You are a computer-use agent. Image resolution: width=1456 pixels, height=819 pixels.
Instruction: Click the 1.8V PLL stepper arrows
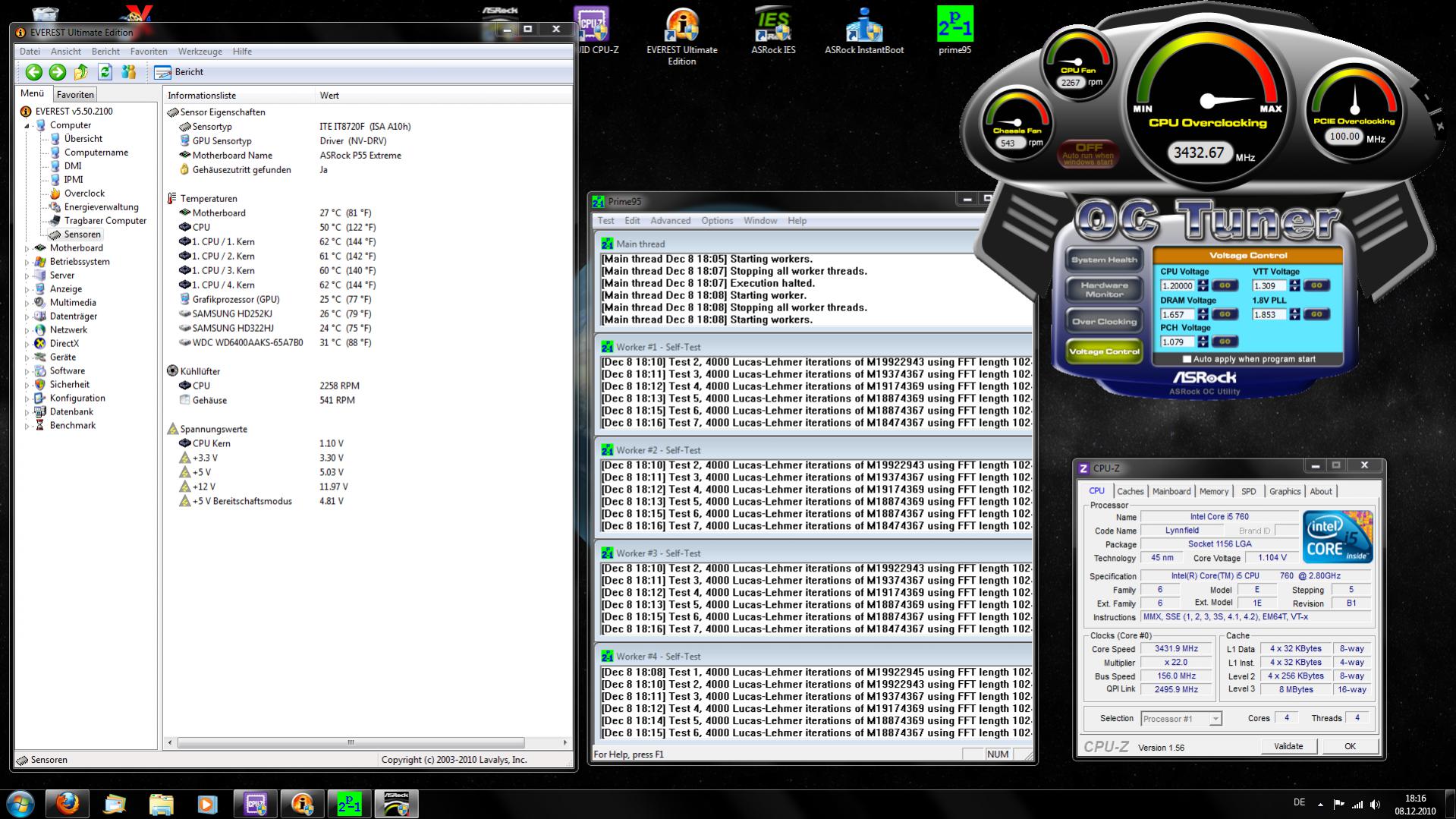pos(1295,313)
